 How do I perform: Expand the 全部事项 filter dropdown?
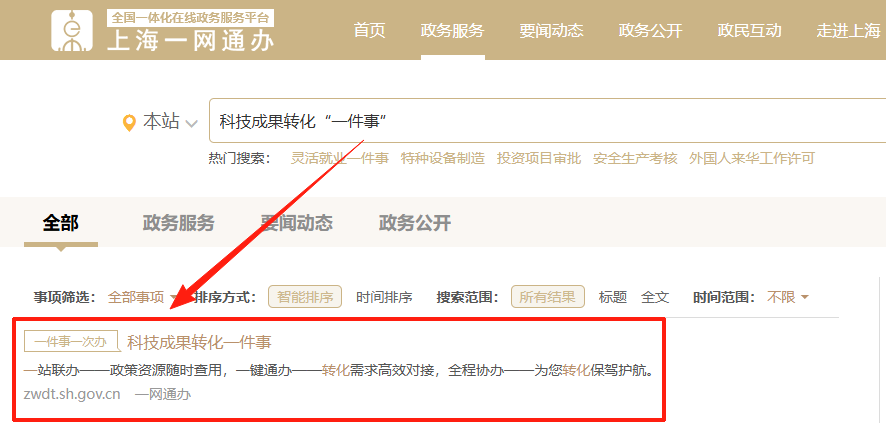coord(142,297)
